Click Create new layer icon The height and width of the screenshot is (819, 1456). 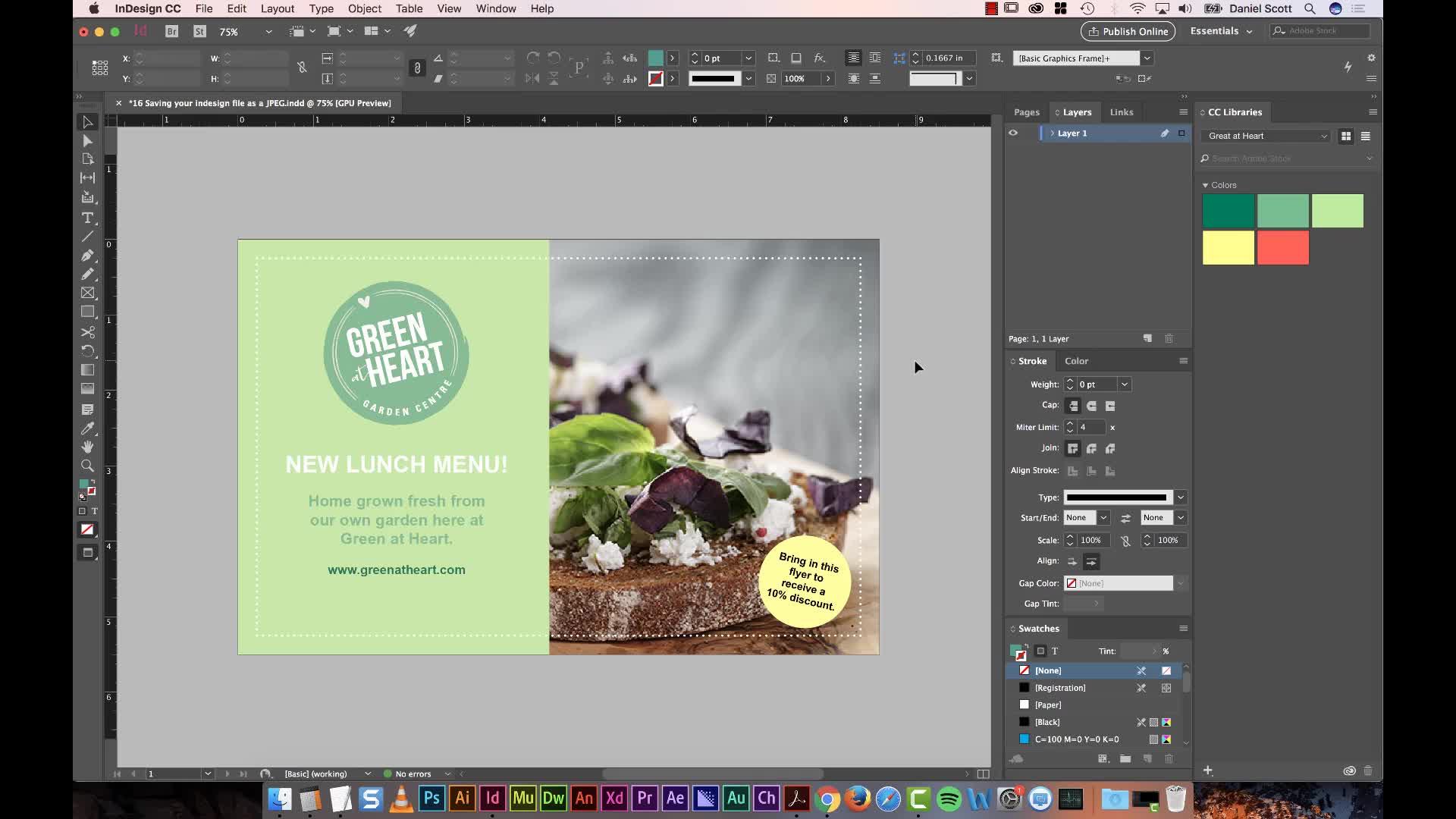pyautogui.click(x=1147, y=338)
